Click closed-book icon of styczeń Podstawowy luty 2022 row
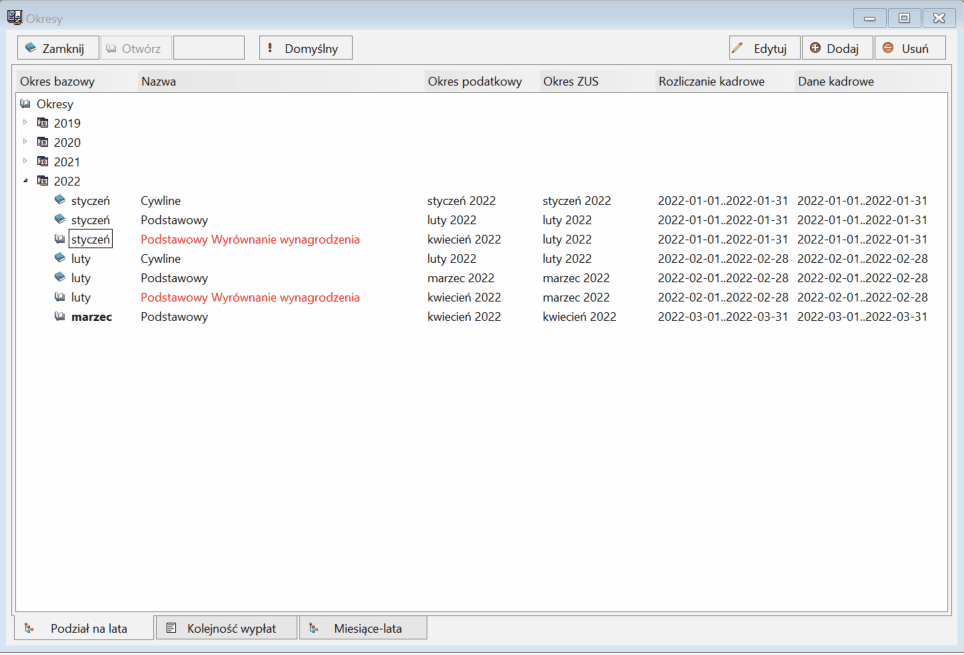Viewport: 964px width, 655px height. (x=60, y=219)
